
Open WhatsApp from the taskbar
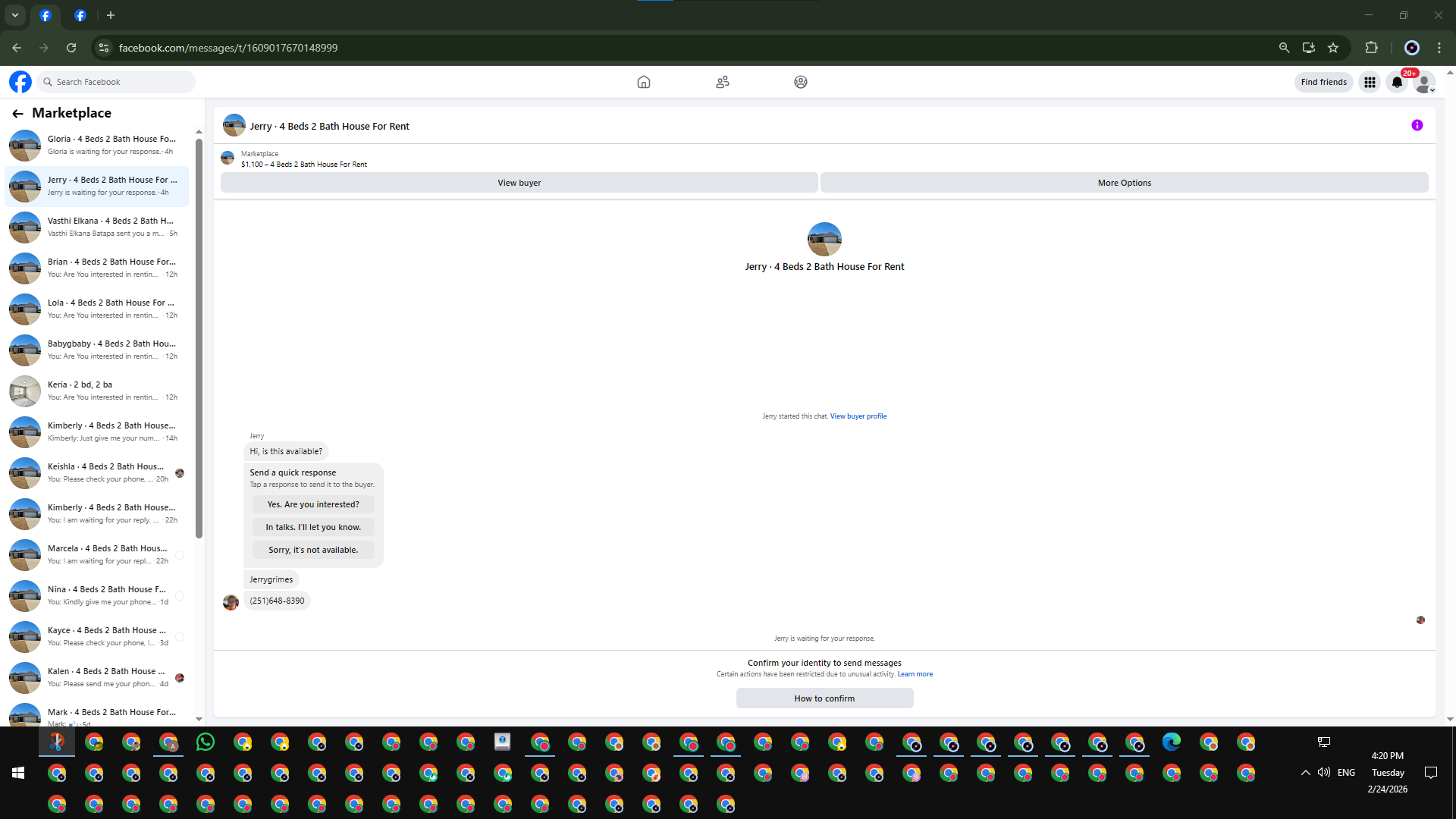tap(205, 742)
